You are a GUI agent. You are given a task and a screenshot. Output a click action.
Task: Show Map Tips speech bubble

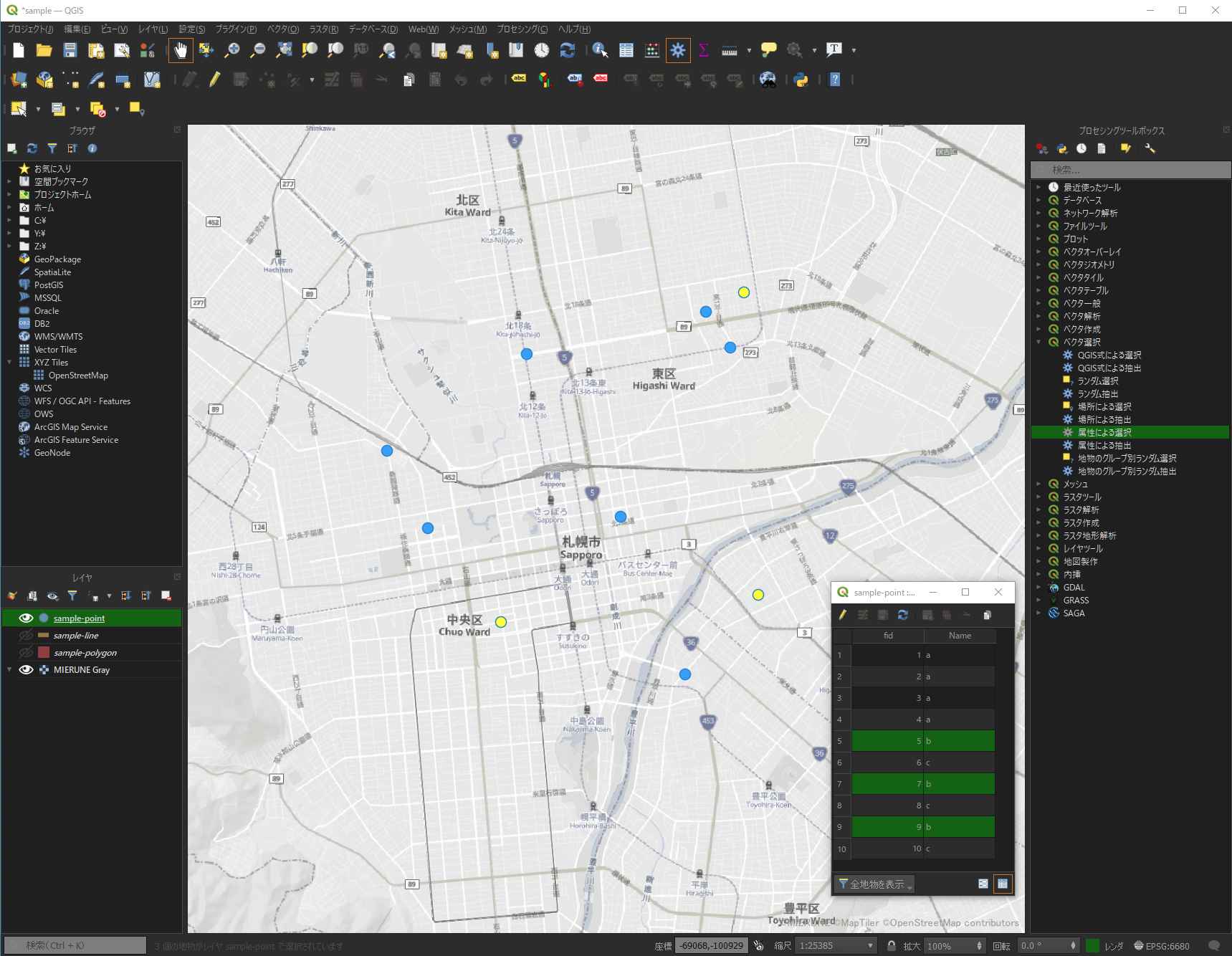tap(768, 50)
